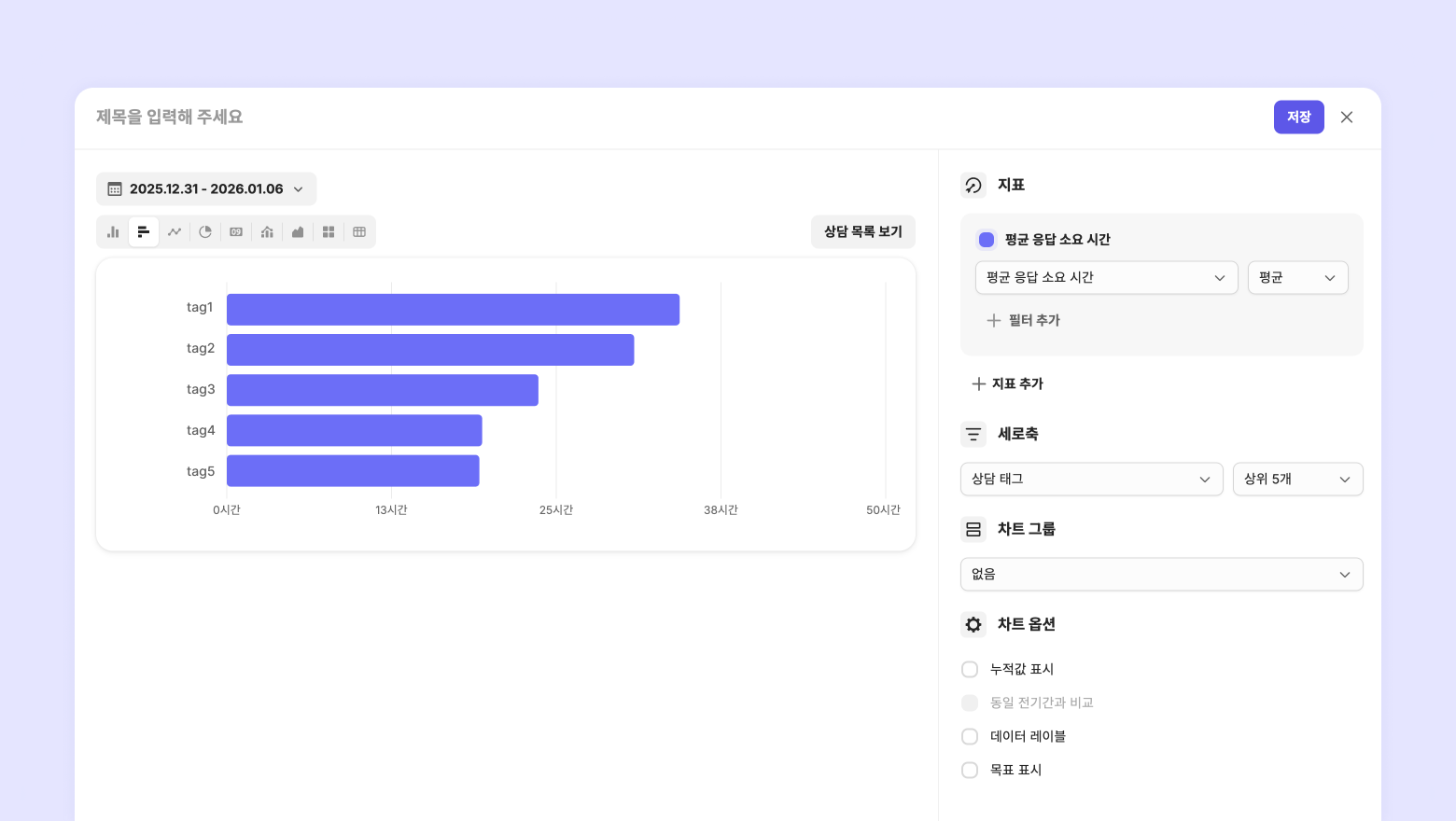The height and width of the screenshot is (821, 1456).
Task: Select the number card chart type
Action: 236,232
